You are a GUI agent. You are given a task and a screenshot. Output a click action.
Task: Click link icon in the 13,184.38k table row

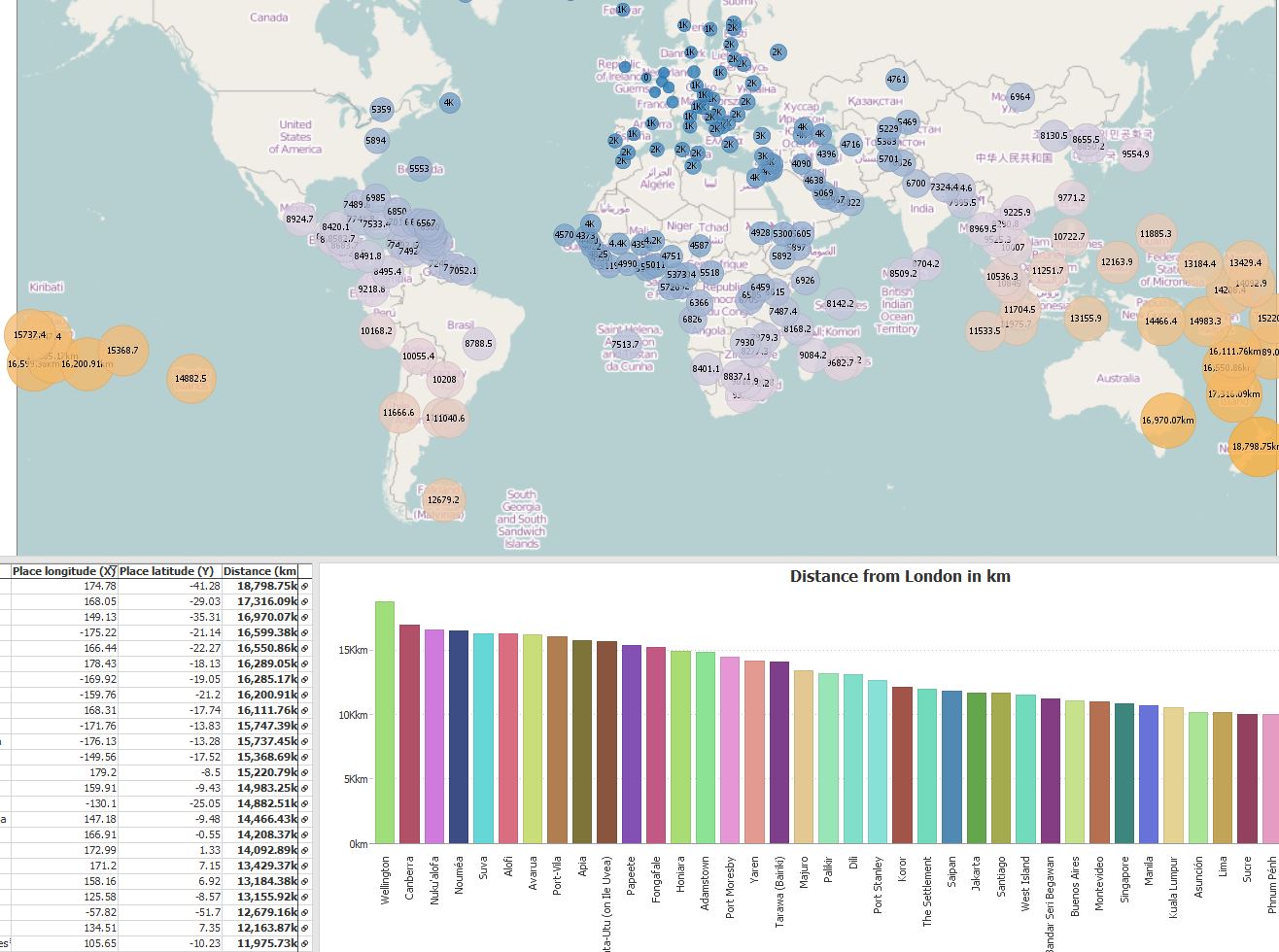304,882
